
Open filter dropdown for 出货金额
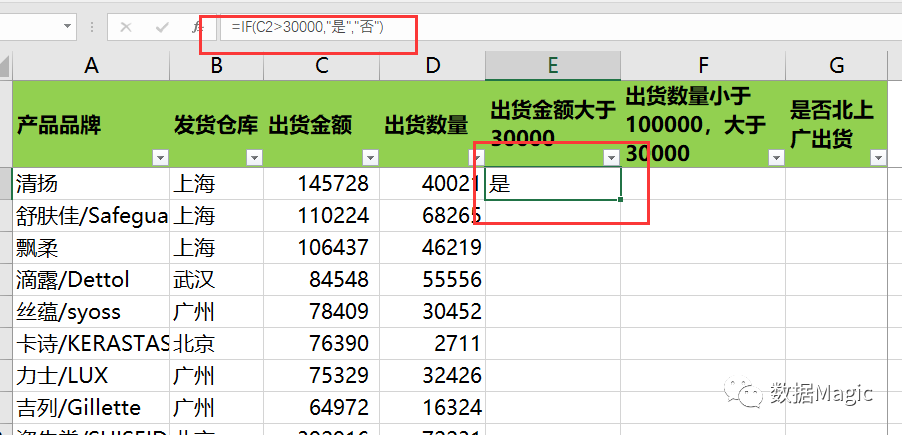click(370, 157)
